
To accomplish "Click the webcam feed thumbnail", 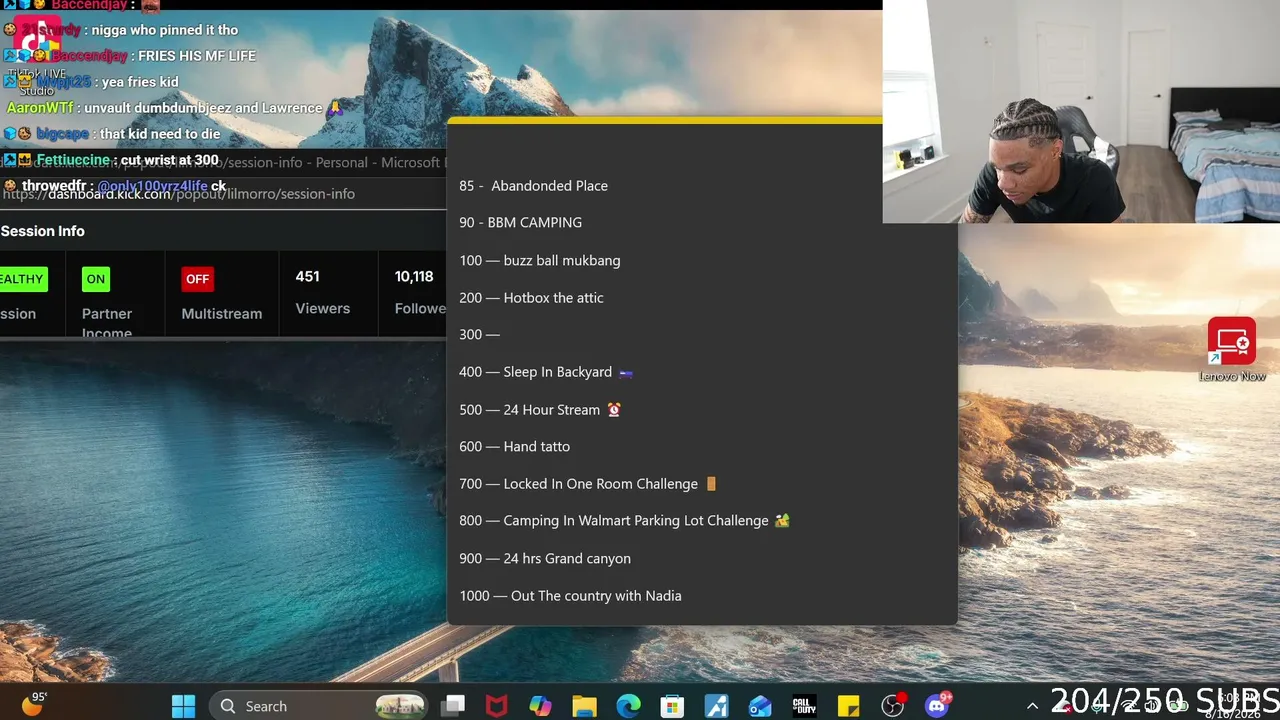I will pos(1081,111).
